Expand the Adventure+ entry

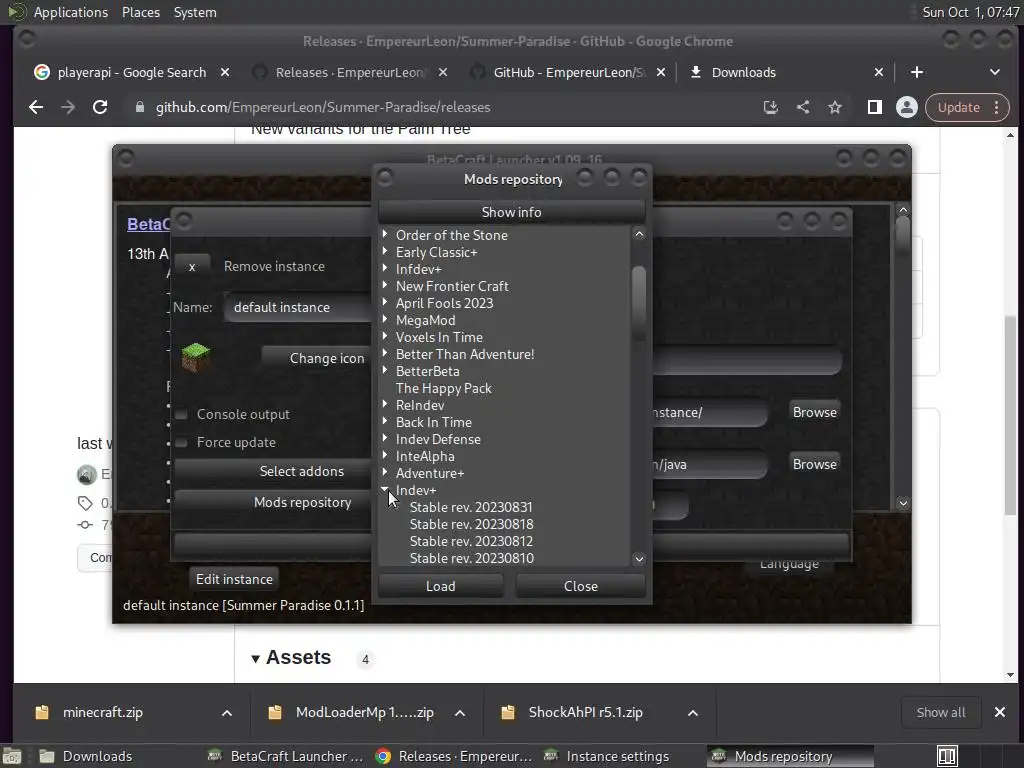[385, 472]
